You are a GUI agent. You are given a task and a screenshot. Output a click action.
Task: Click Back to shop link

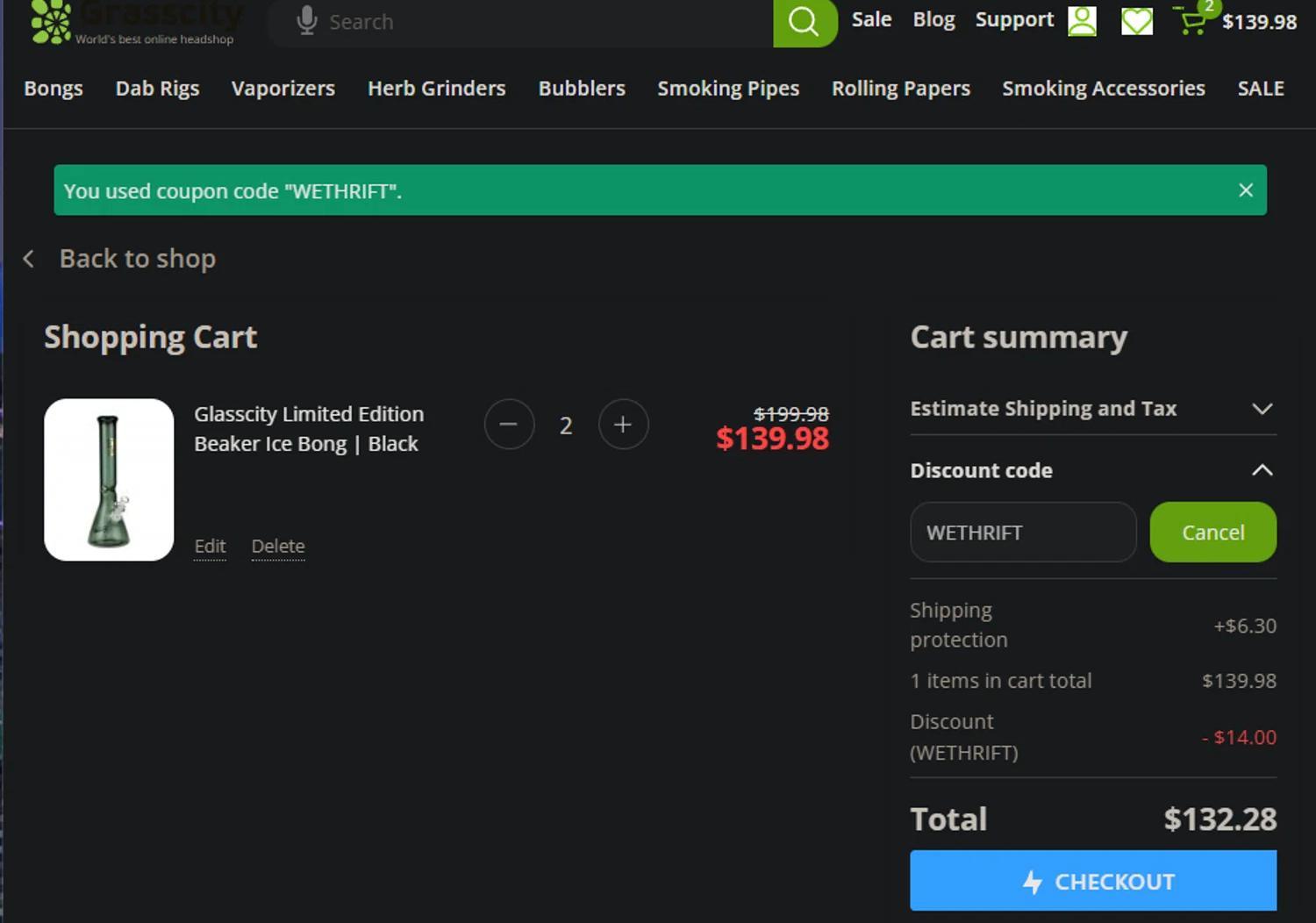(x=138, y=259)
